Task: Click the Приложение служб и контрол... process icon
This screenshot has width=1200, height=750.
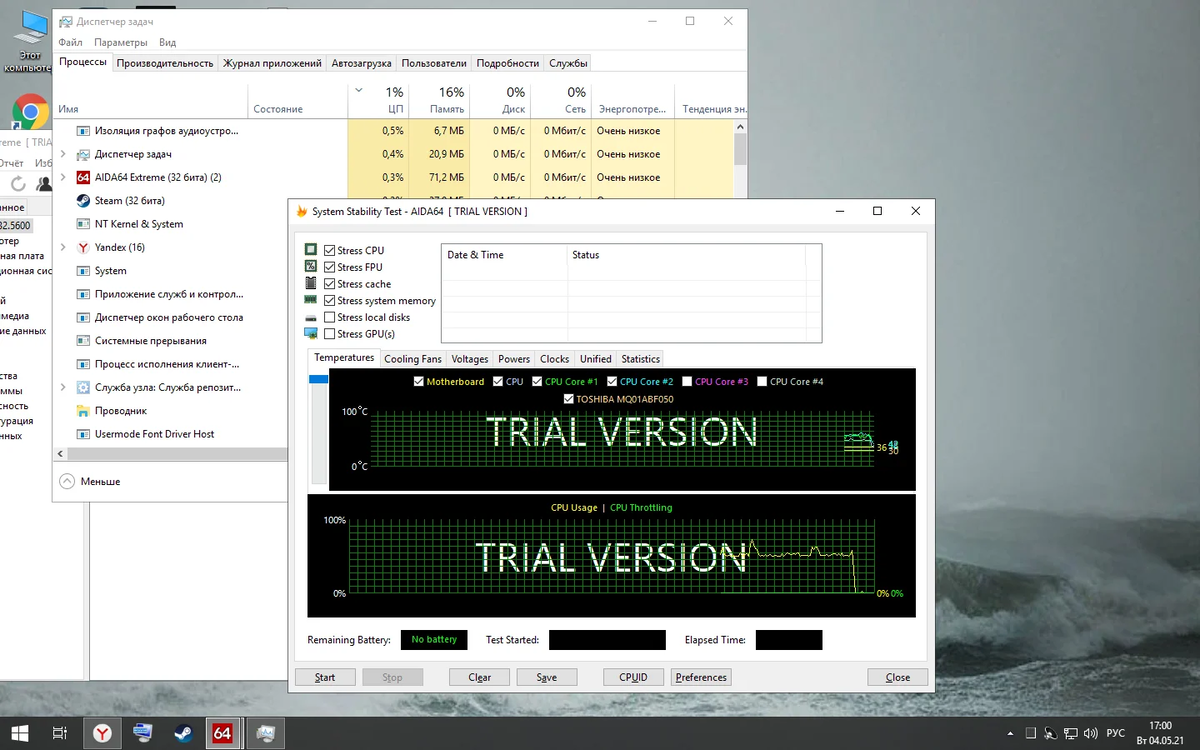Action: 84,294
